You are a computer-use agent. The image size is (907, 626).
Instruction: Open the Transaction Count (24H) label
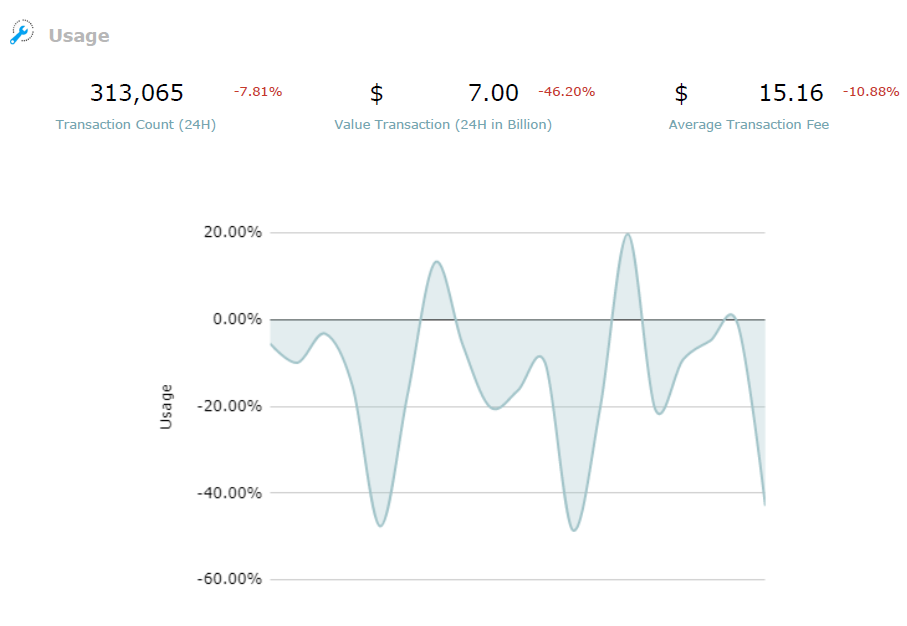click(x=136, y=124)
